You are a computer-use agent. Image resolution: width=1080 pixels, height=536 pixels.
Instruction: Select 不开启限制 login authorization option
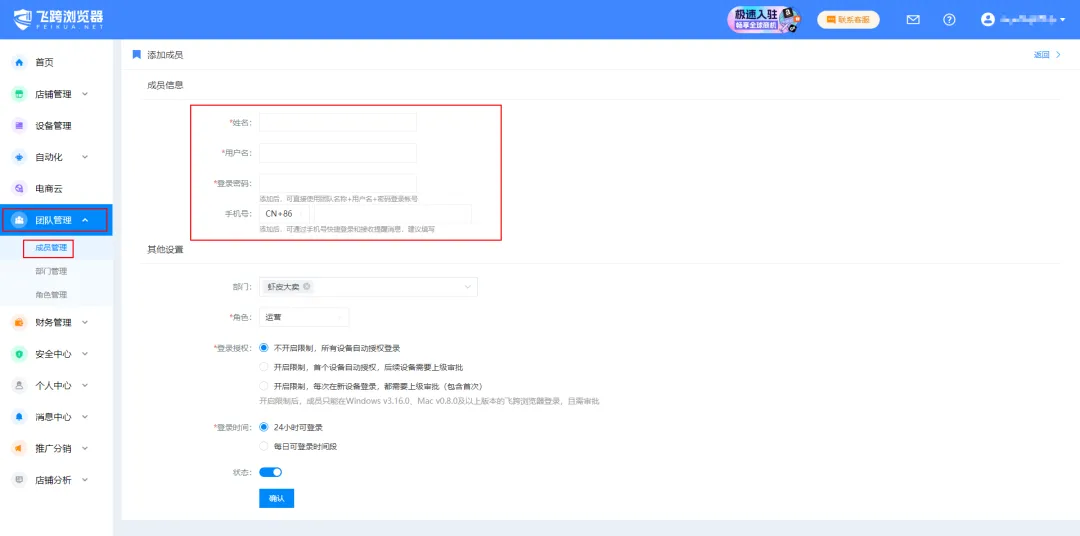point(264,348)
